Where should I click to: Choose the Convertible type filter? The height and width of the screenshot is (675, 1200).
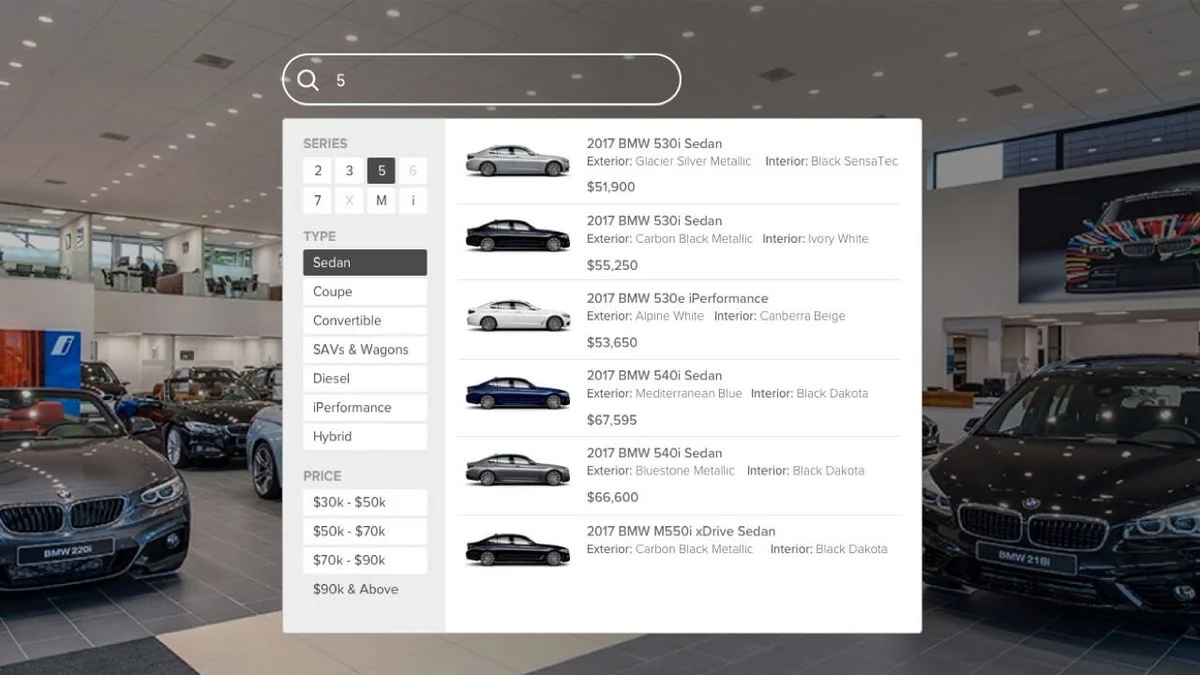[364, 320]
